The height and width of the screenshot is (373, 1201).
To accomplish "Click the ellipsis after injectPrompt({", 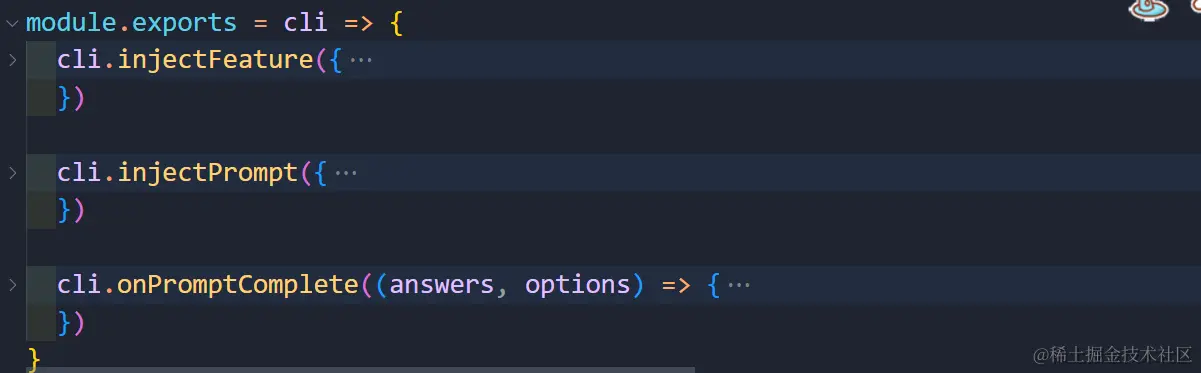I will 346,173.
